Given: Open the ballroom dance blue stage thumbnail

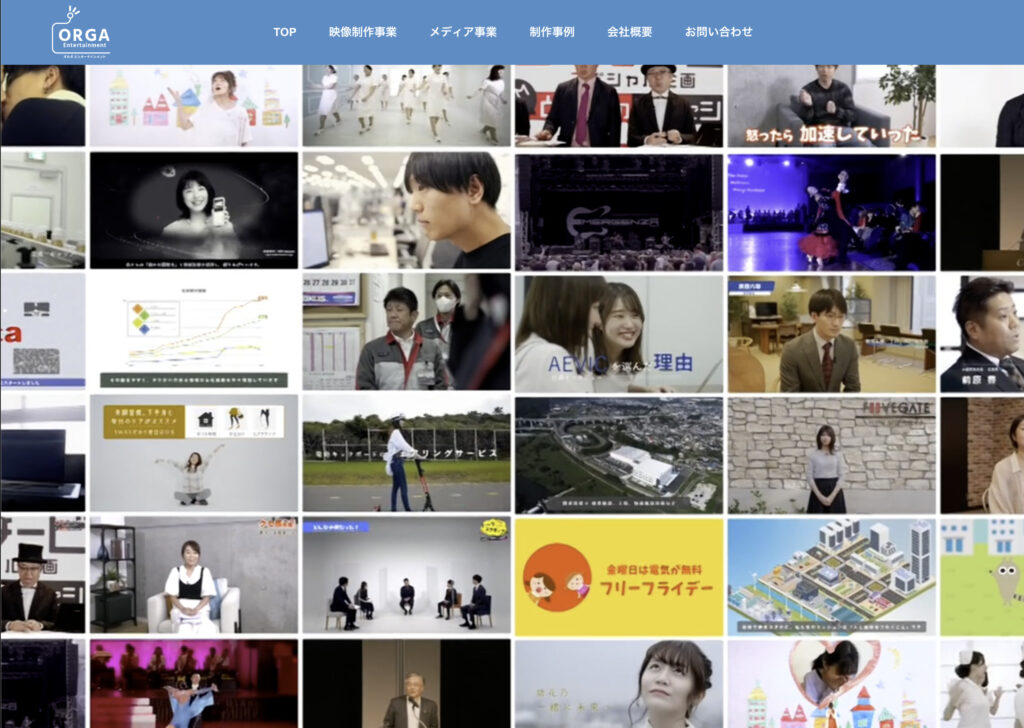Looking at the screenshot, I should point(831,211).
